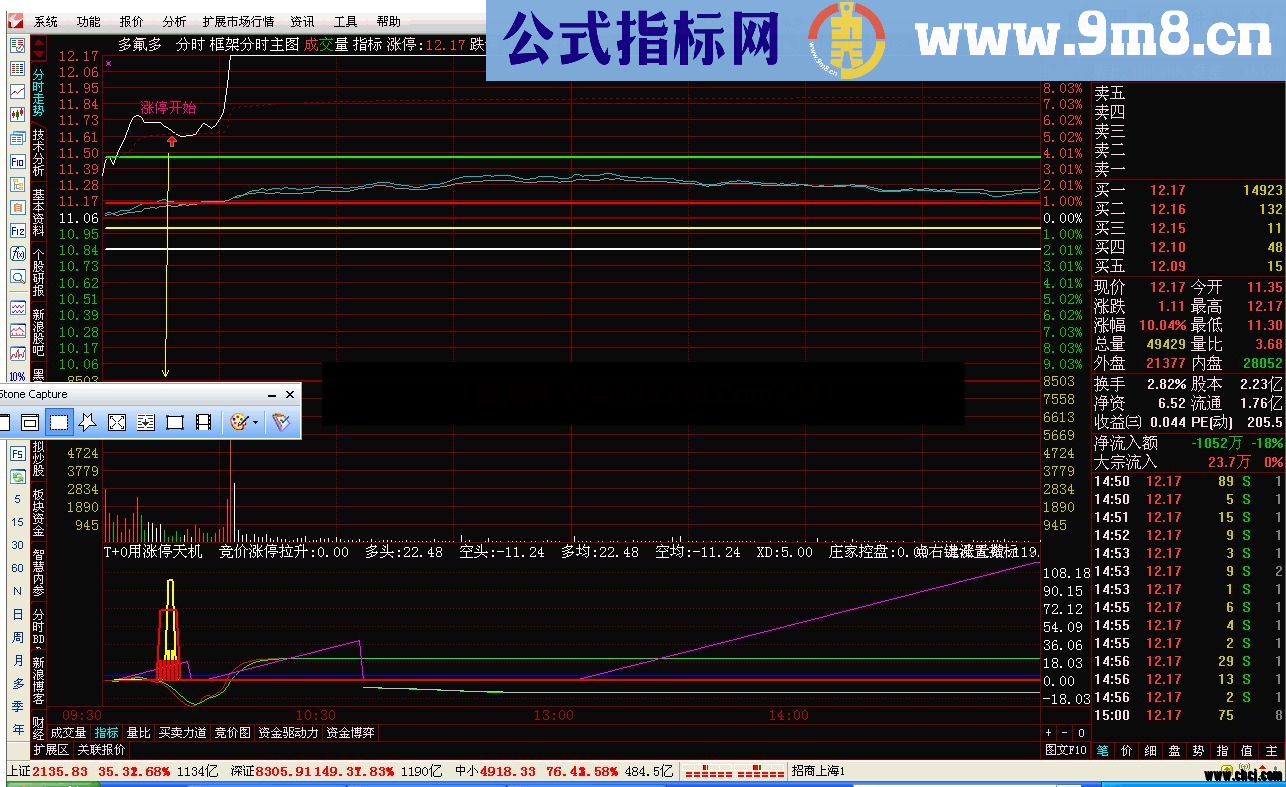Open the 分析 menu

[x=174, y=21]
